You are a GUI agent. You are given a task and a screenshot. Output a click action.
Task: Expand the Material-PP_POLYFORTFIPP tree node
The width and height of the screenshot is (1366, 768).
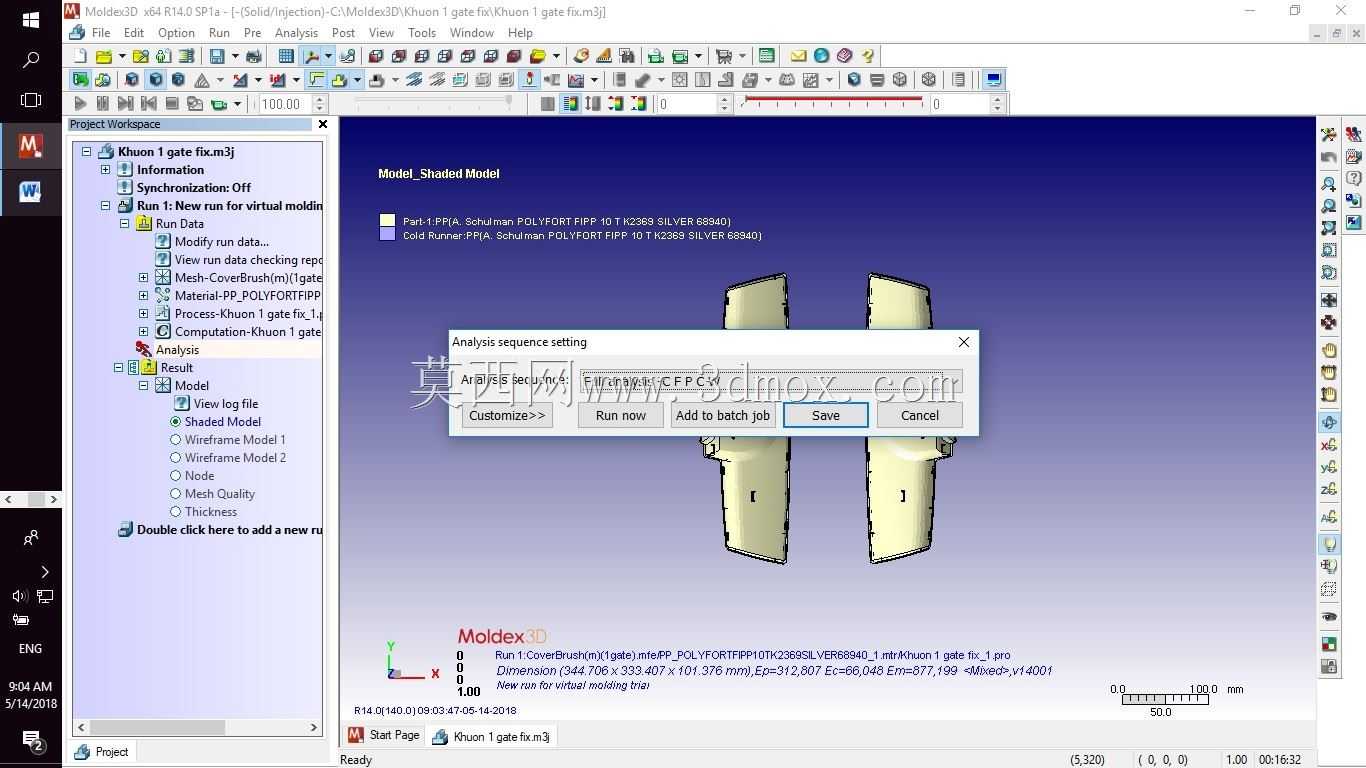[143, 296]
